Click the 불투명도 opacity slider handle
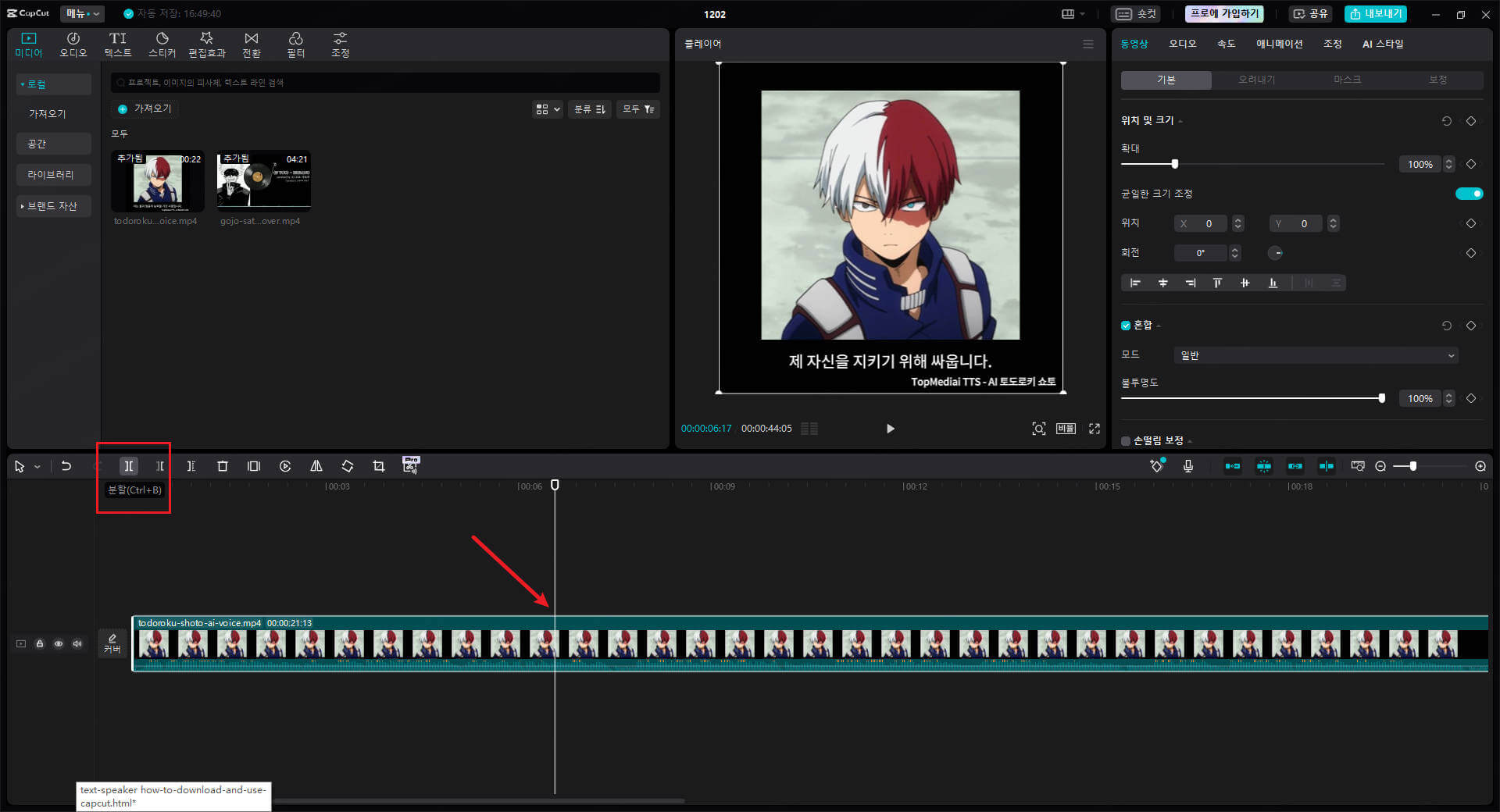This screenshot has width=1500, height=812. [x=1382, y=398]
